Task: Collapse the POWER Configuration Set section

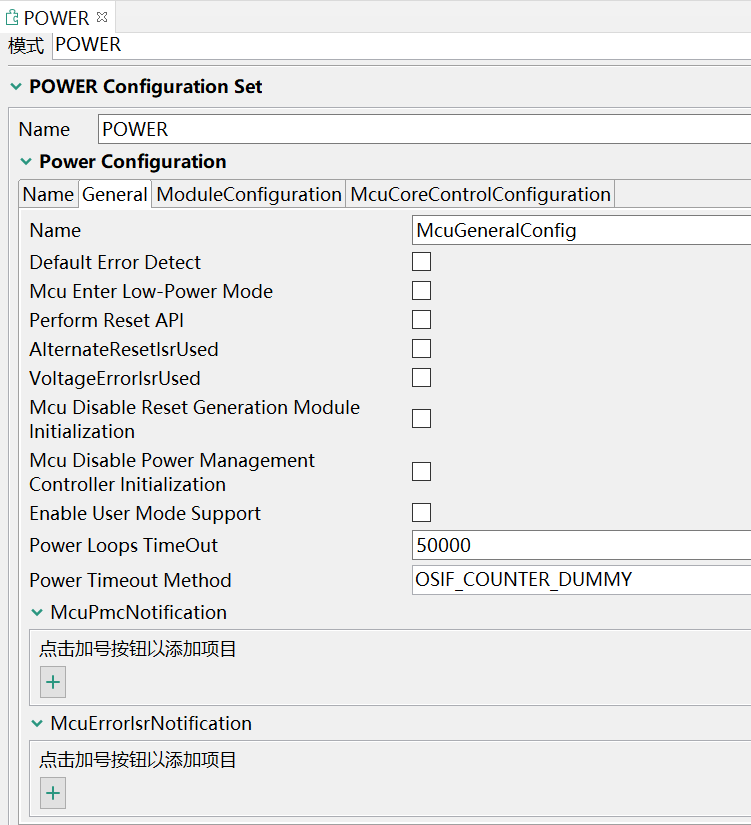Action: [x=16, y=87]
